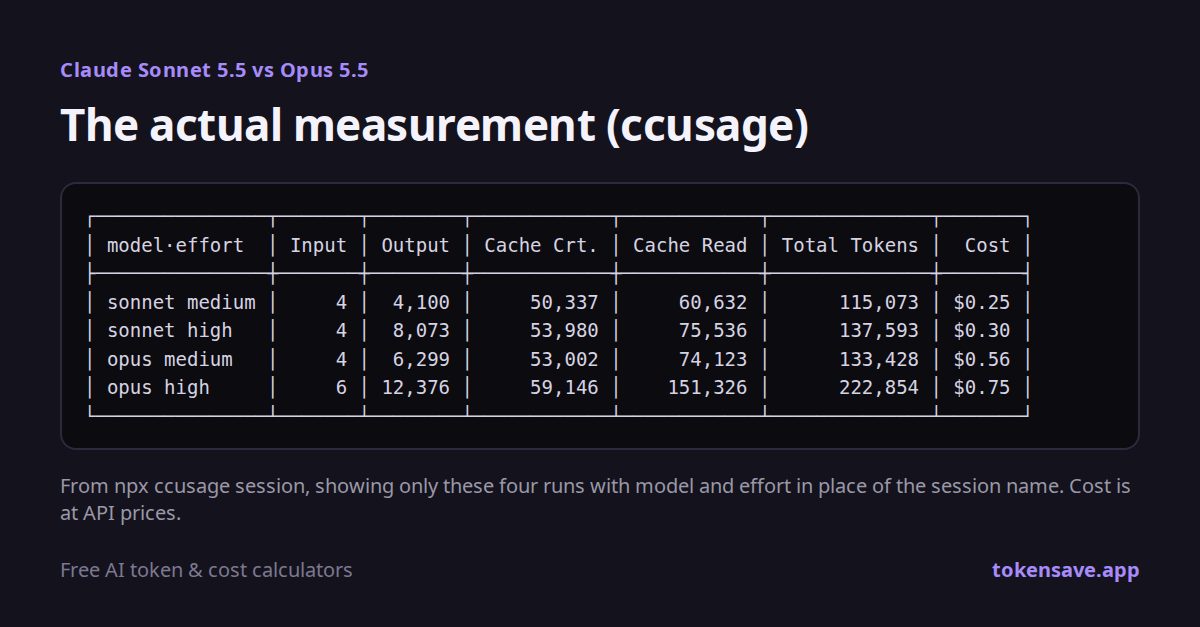
Task: Select the 'Cache Crt.' column header
Action: (x=541, y=245)
